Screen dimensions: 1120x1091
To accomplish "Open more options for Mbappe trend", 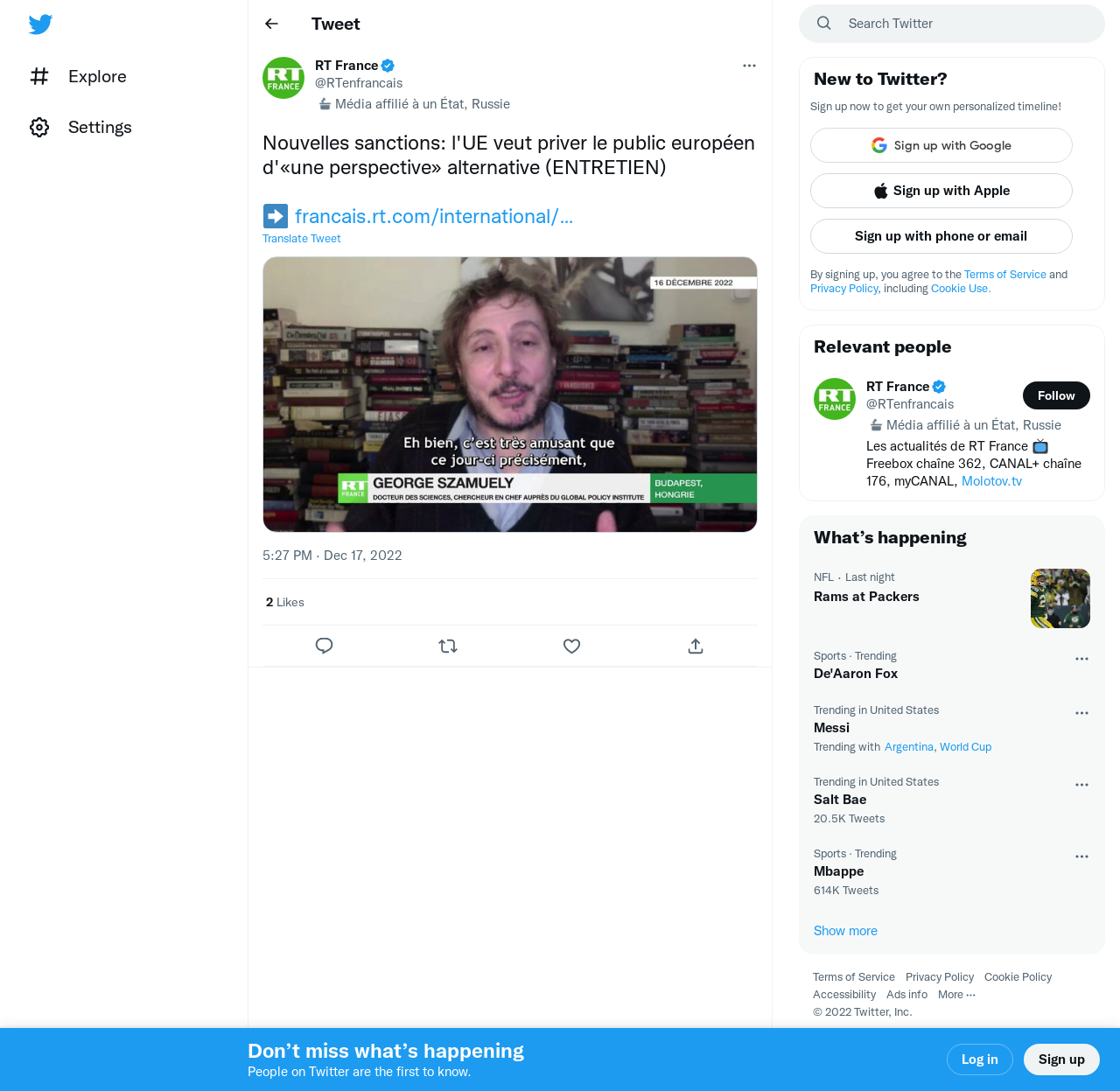I will point(1081,857).
